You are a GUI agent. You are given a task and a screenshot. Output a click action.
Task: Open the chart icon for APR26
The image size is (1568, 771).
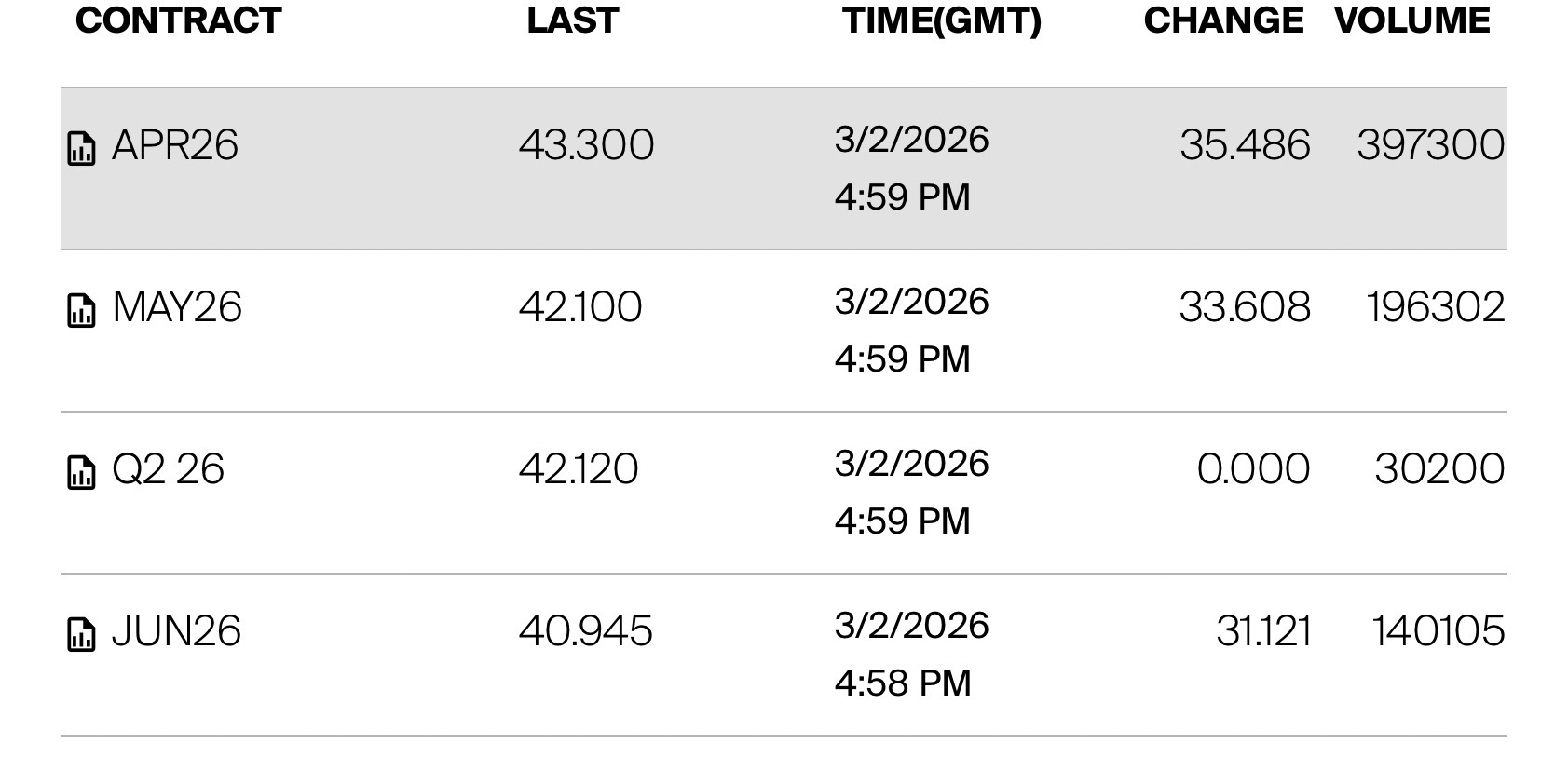tap(82, 148)
